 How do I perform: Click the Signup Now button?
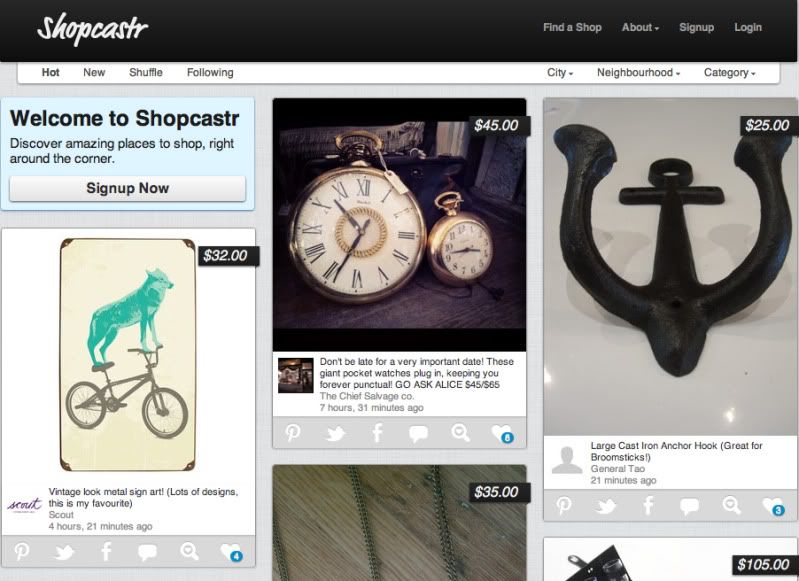coord(127,189)
